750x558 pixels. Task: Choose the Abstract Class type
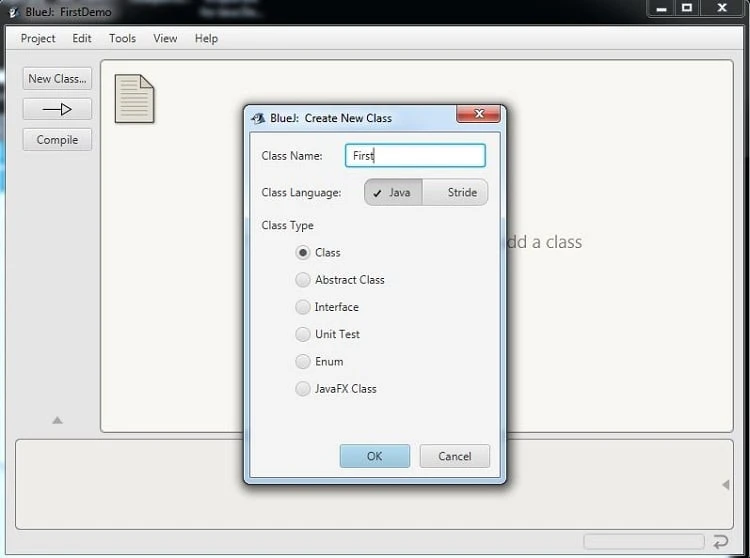(x=303, y=280)
